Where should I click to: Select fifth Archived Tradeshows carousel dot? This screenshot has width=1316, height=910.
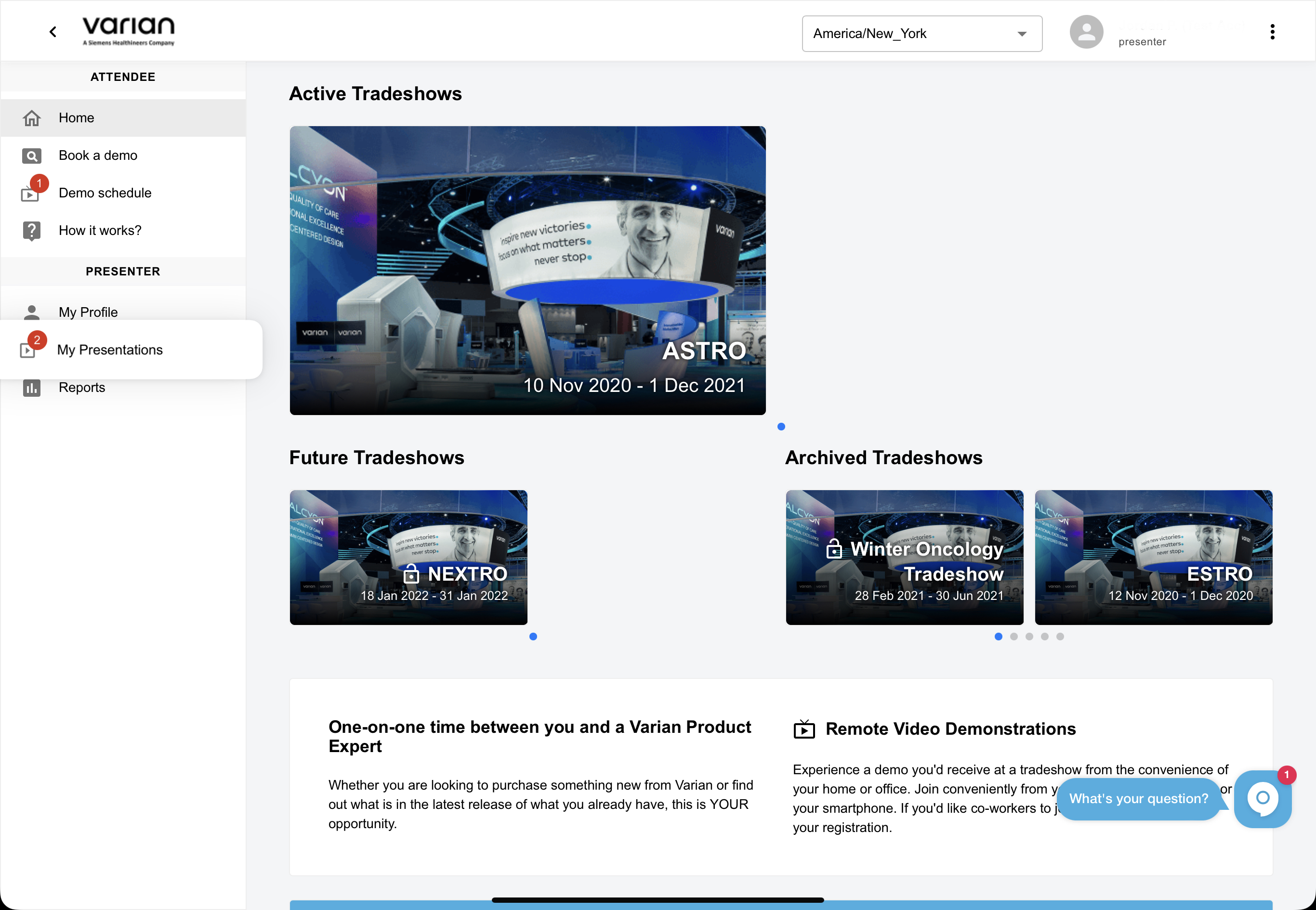pyautogui.click(x=1060, y=637)
